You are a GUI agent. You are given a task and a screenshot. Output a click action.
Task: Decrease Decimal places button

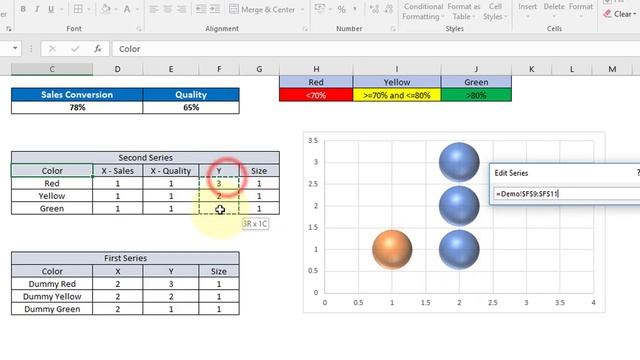tap(389, 9)
